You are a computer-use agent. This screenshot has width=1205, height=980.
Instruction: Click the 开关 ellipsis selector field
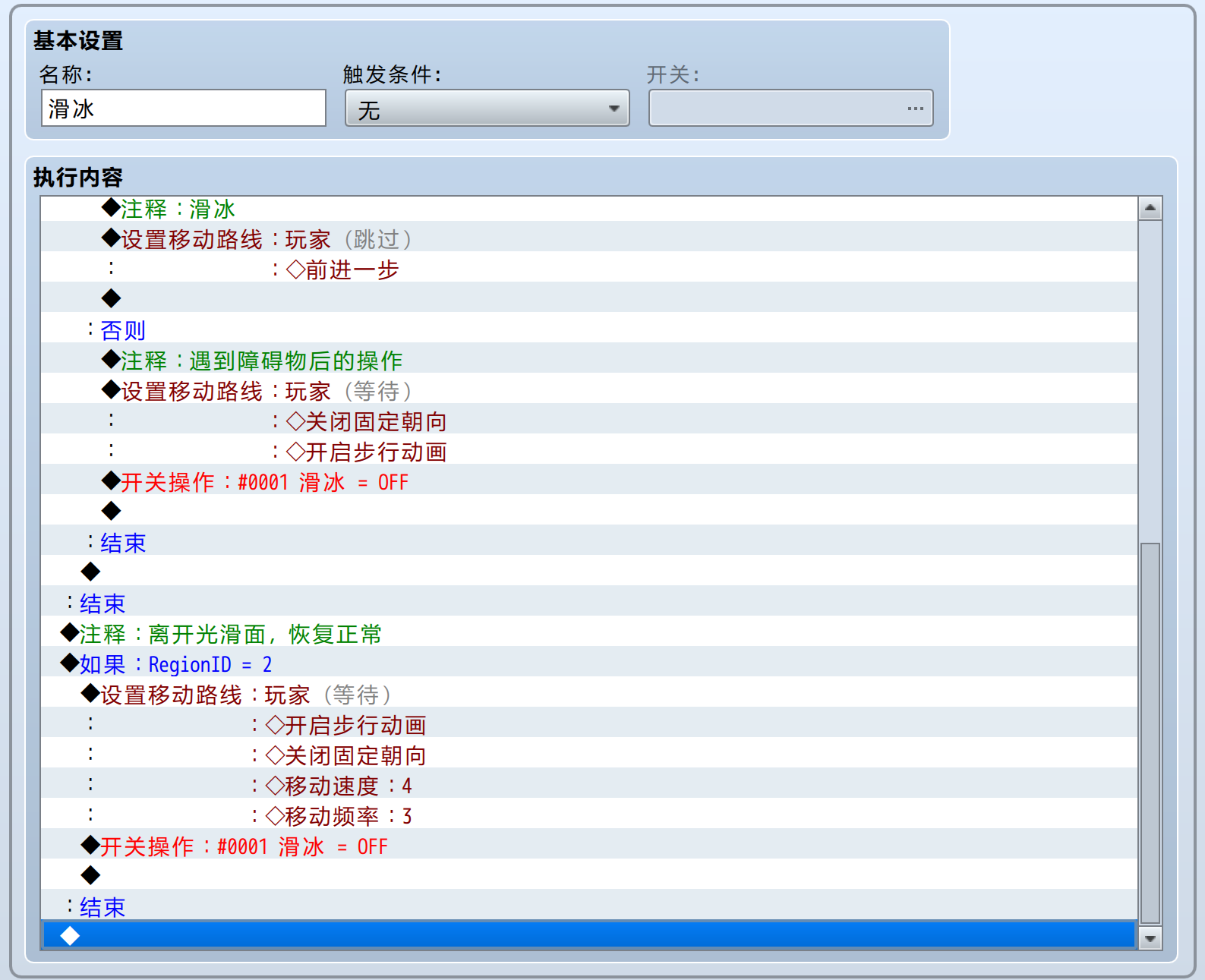791,109
